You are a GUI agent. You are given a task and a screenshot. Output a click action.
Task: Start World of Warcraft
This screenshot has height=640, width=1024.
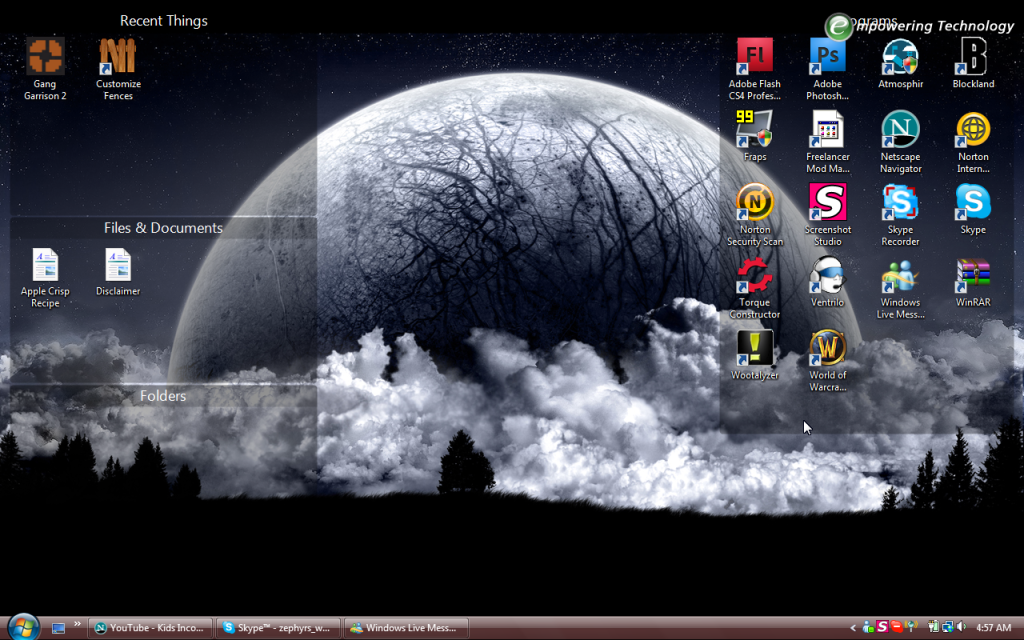[x=827, y=360]
